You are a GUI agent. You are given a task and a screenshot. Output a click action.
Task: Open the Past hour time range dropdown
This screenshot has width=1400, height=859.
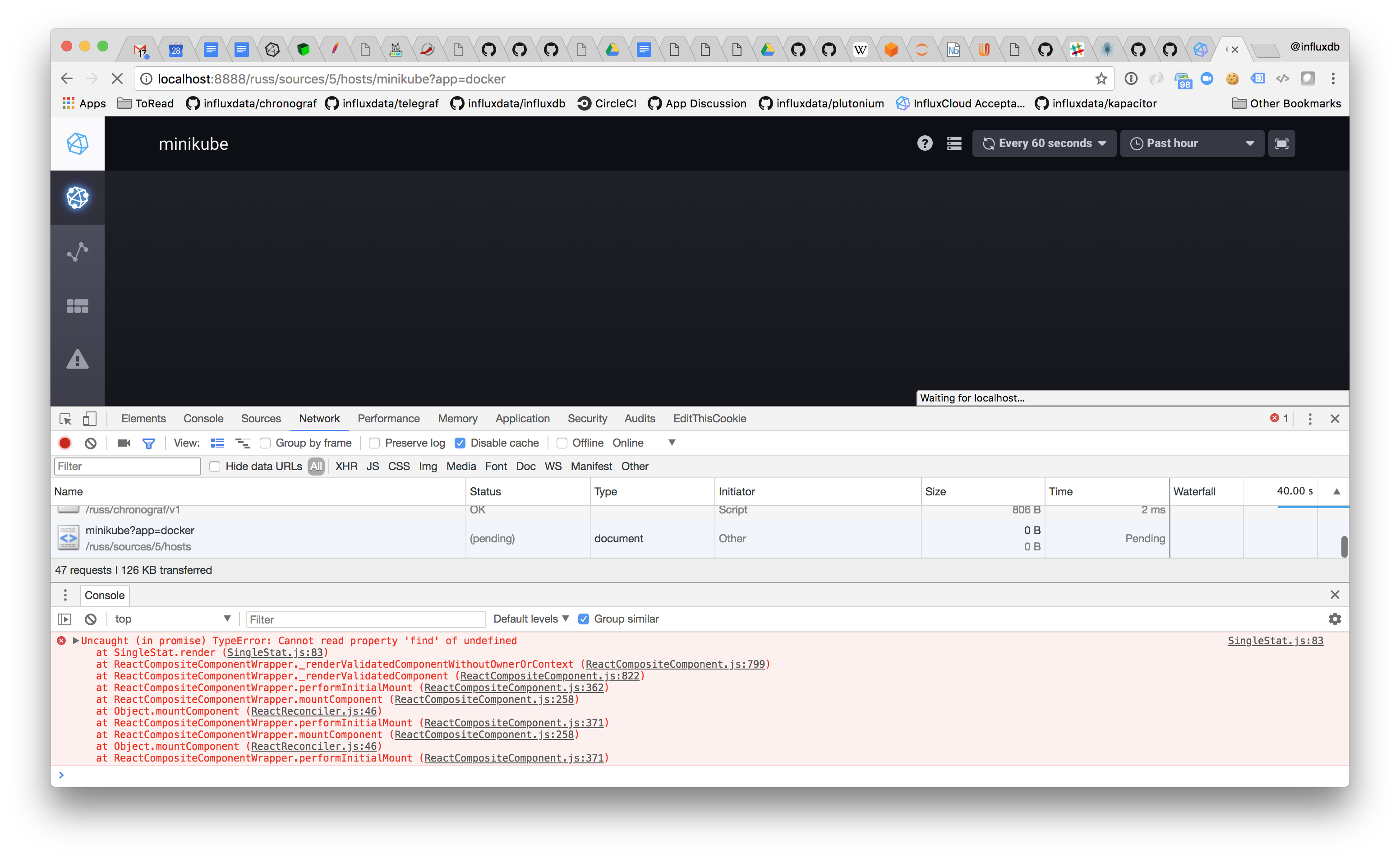[1192, 143]
